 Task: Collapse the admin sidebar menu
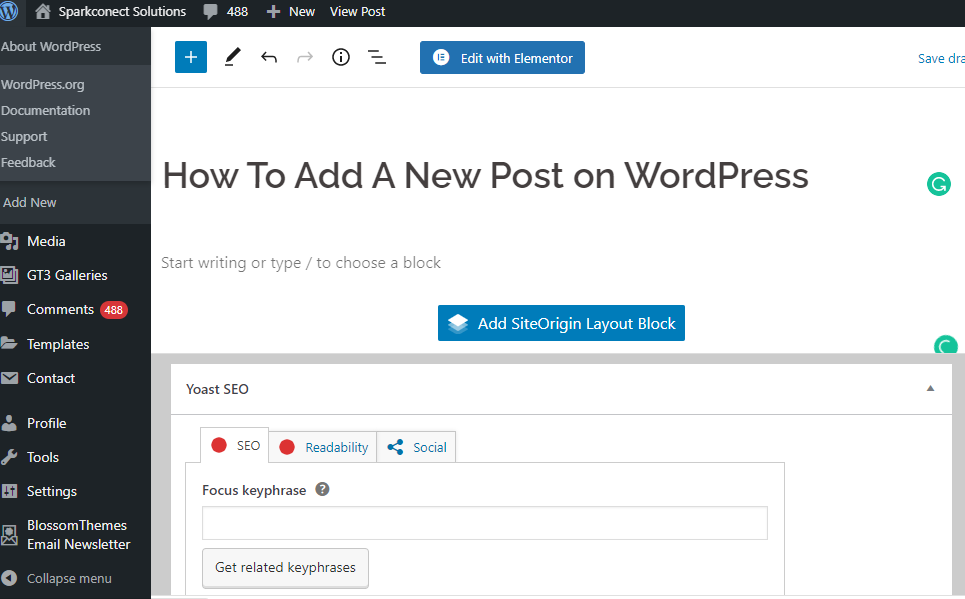click(x=69, y=579)
